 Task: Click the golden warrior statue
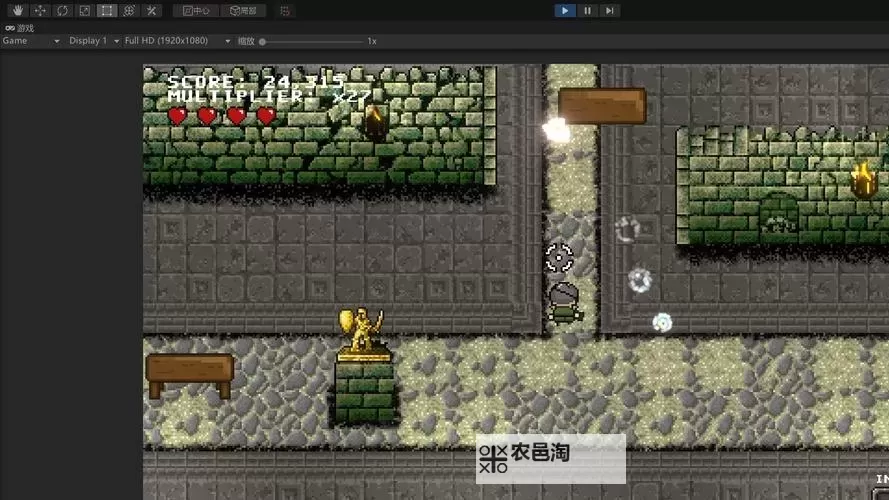click(363, 334)
